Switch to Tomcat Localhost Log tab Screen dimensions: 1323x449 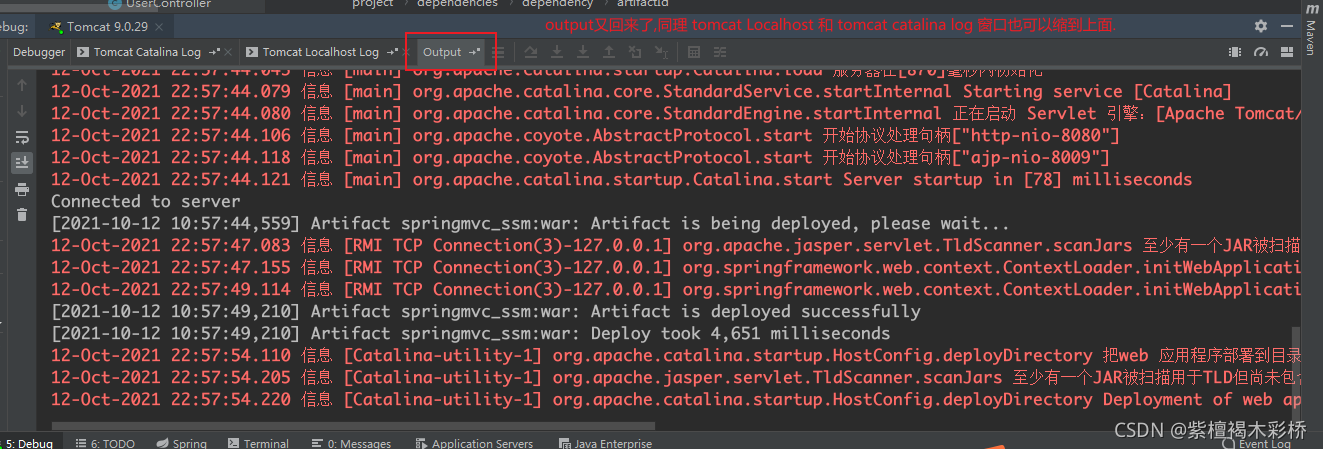point(320,52)
